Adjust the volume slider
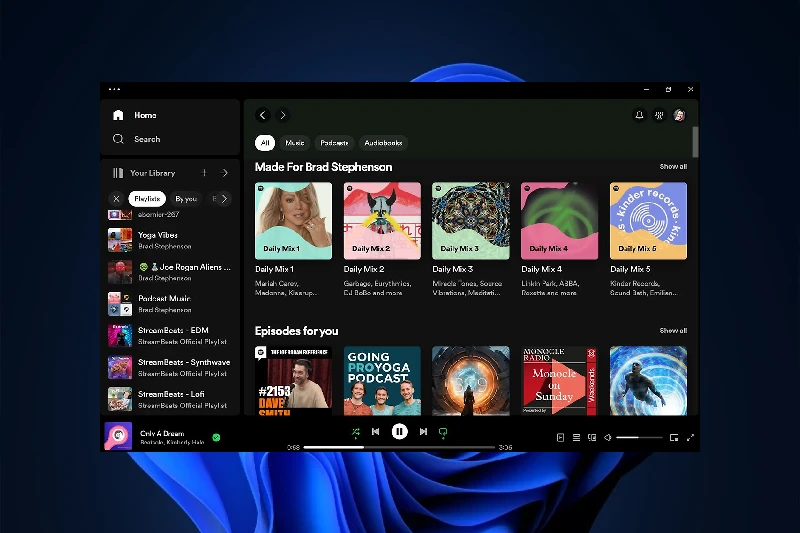The height and width of the screenshot is (533, 800). click(x=639, y=438)
